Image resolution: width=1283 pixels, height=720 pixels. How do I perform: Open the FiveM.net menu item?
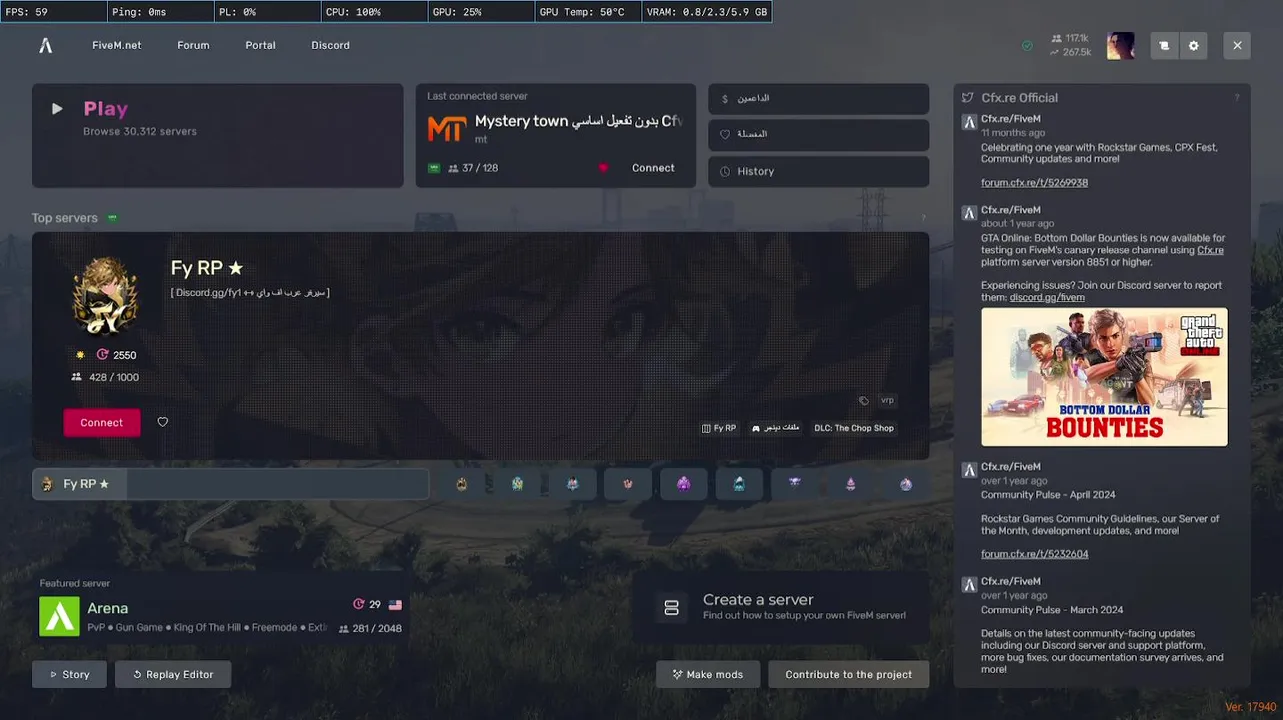[x=117, y=45]
